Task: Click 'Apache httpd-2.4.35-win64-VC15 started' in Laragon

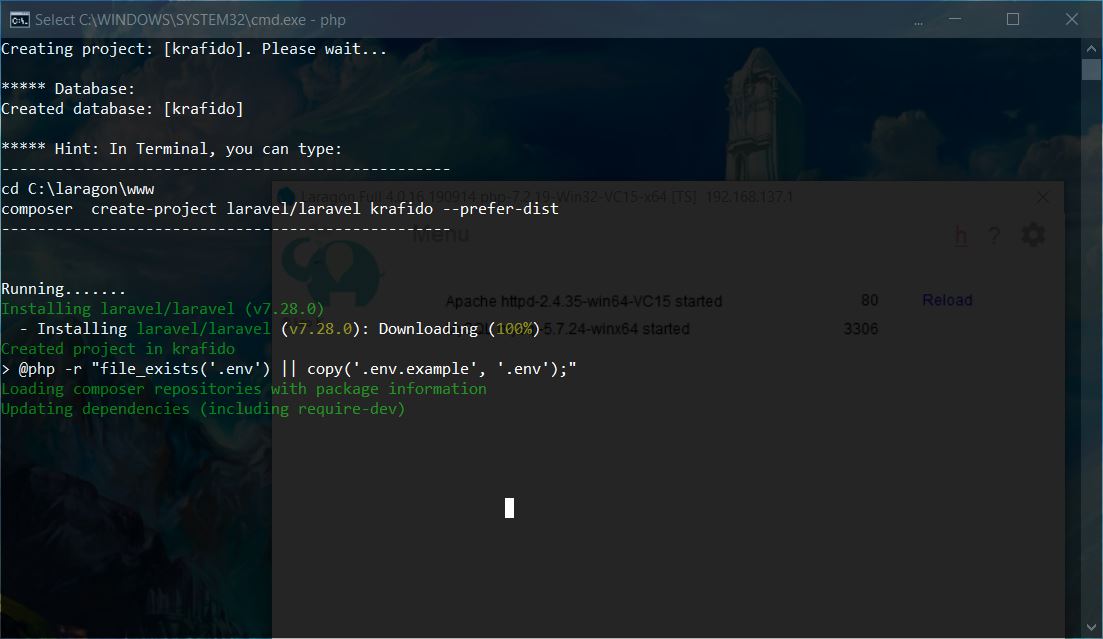Action: pos(584,301)
